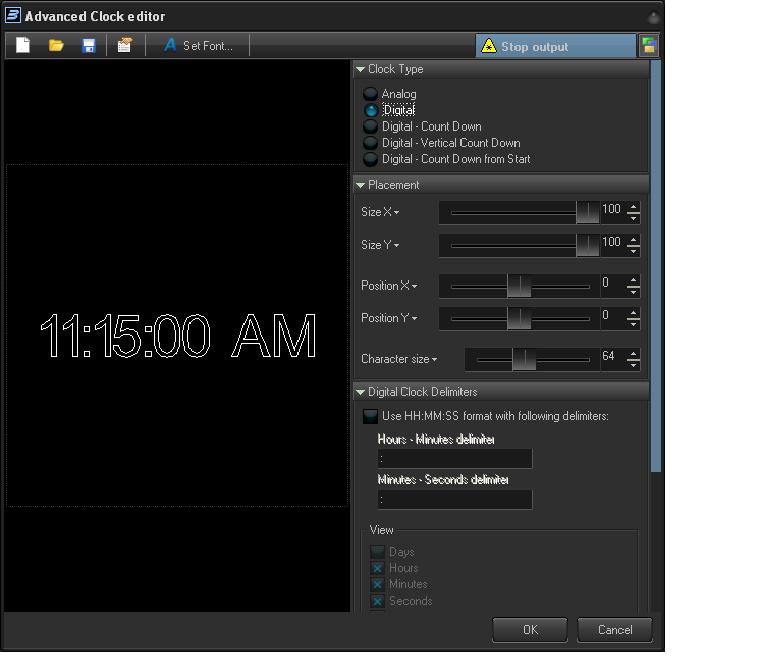Collapse the Clock Type section

coord(361,70)
